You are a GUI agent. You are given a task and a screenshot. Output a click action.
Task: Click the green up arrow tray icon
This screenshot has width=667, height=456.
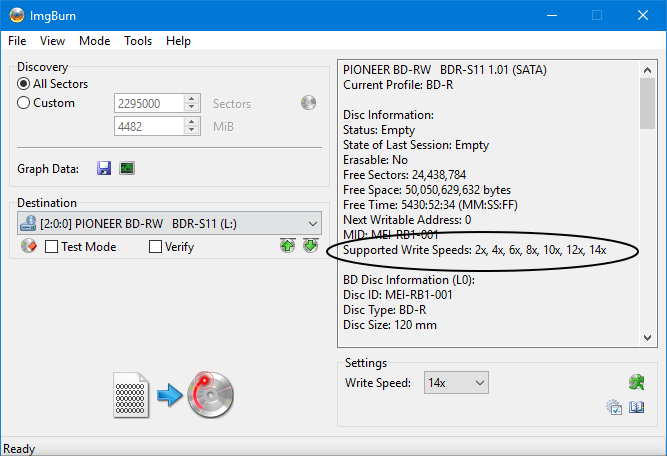(288, 245)
